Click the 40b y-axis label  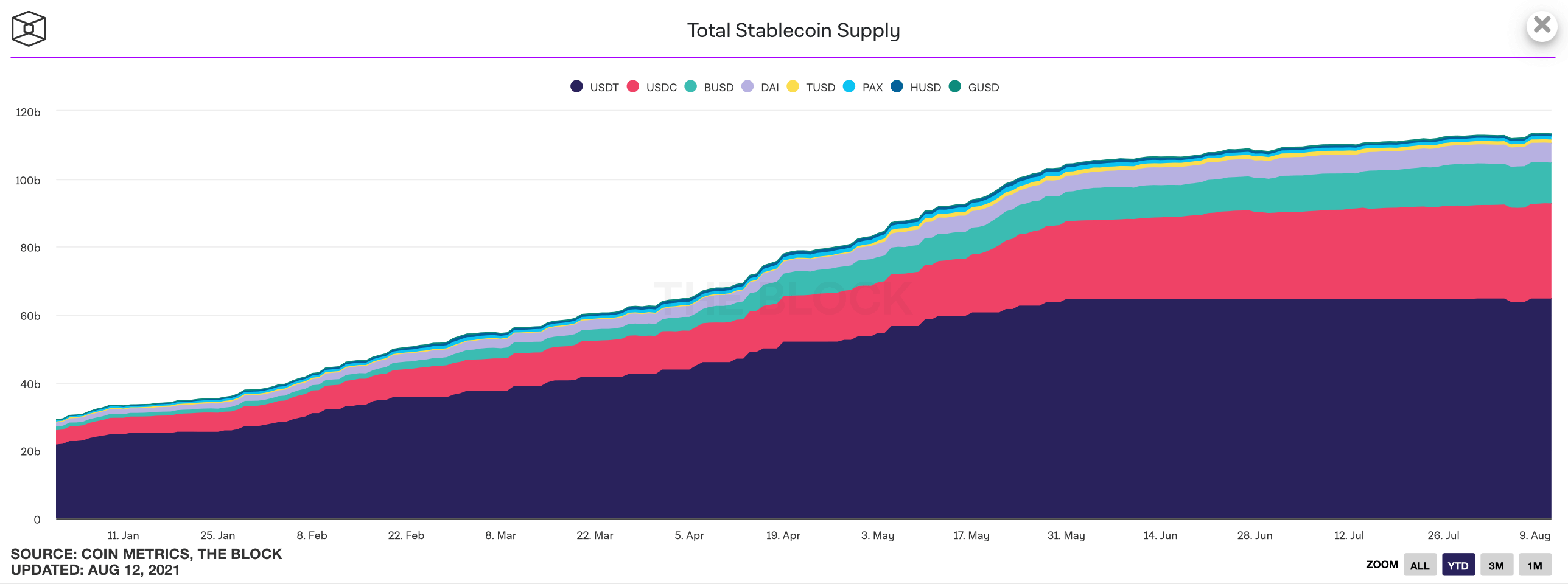[x=30, y=384]
